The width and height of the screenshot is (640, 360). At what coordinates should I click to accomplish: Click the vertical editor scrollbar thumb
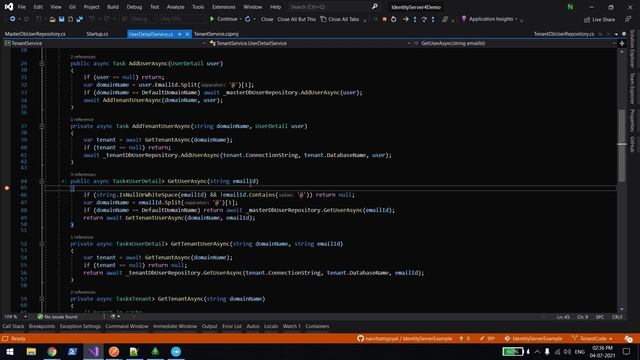coord(622,145)
